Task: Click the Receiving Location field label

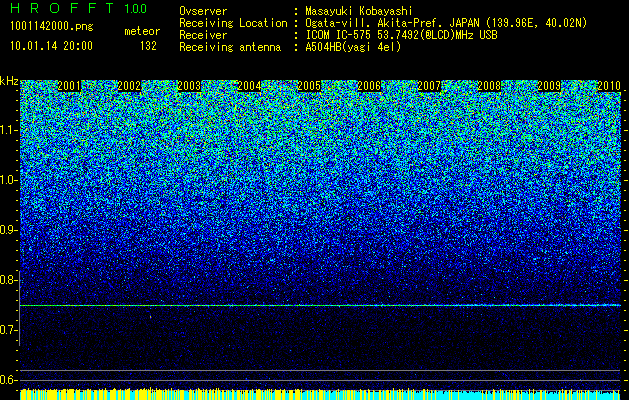Action: (233, 23)
